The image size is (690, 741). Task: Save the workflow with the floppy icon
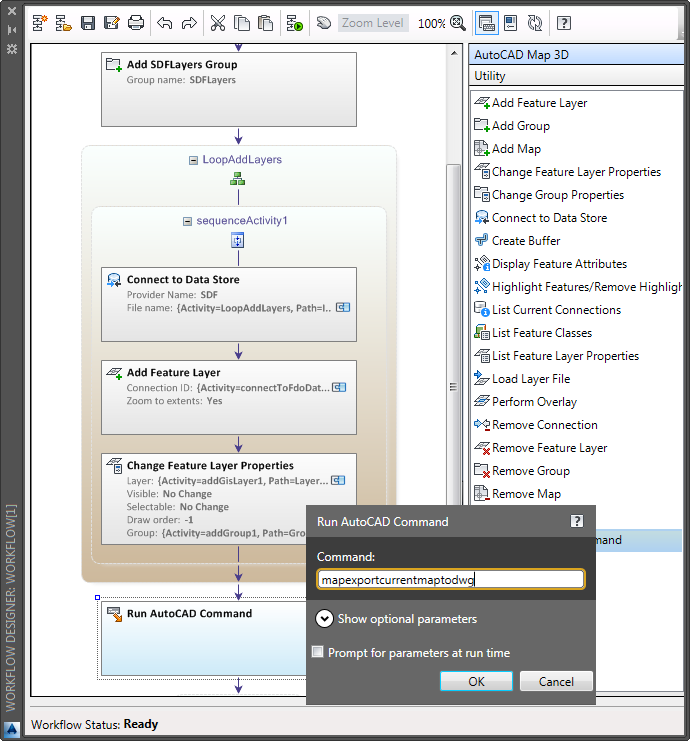(88, 23)
